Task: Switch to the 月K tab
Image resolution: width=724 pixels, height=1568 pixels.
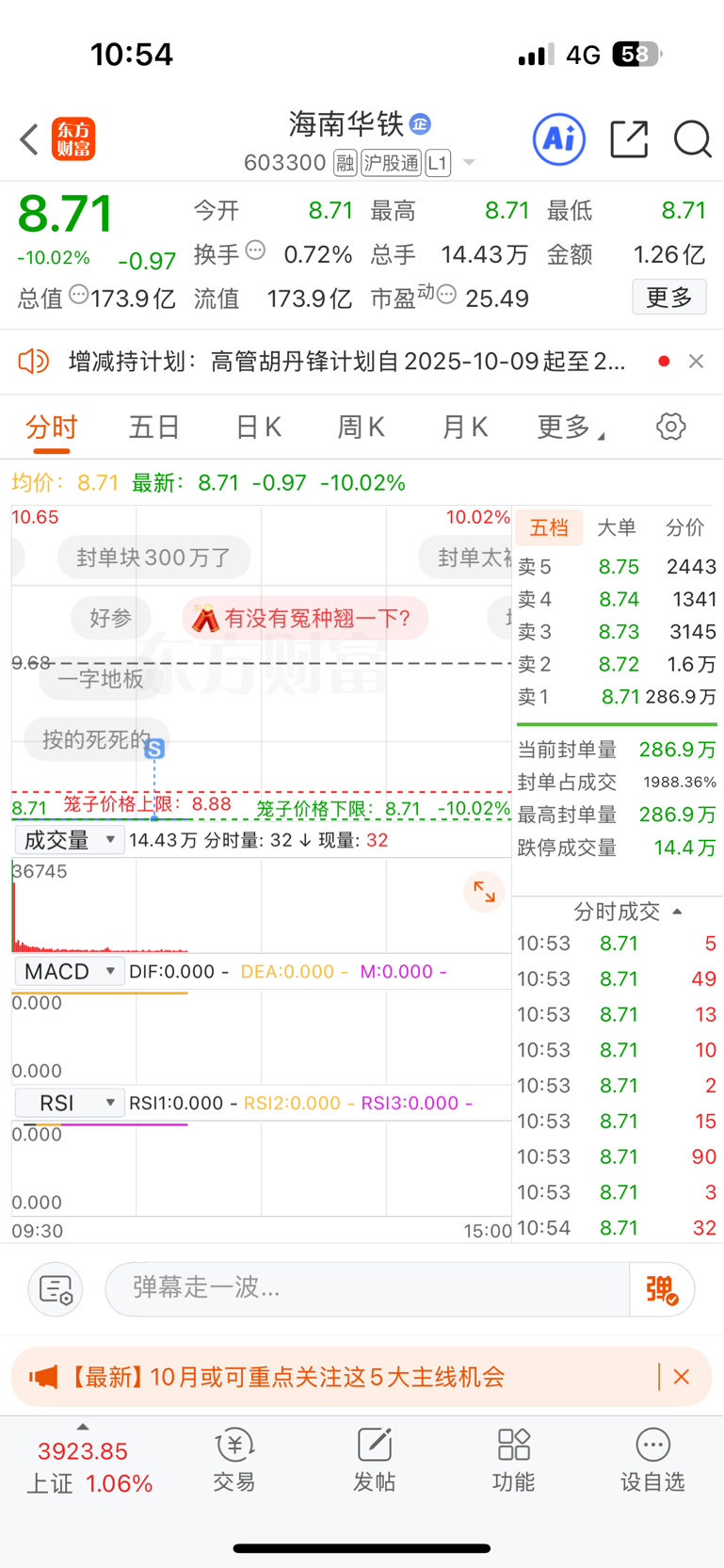Action: [465, 428]
